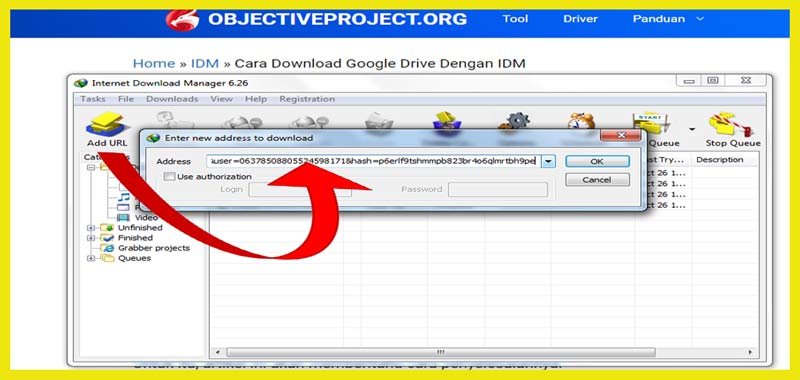Click the OBJECTIVEPROJECT.ORG site title
The height and width of the screenshot is (380, 800).
pos(337,19)
